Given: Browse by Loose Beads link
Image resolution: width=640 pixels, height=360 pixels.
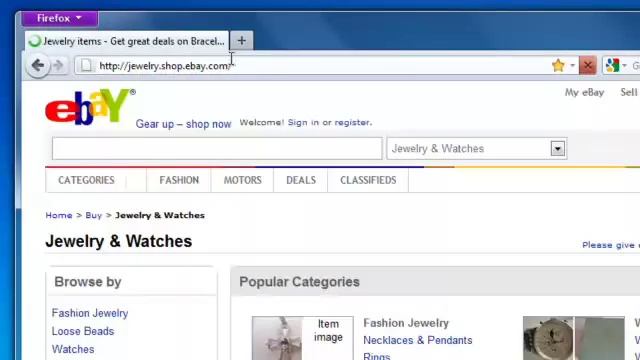Looking at the screenshot, I should coord(83,331).
